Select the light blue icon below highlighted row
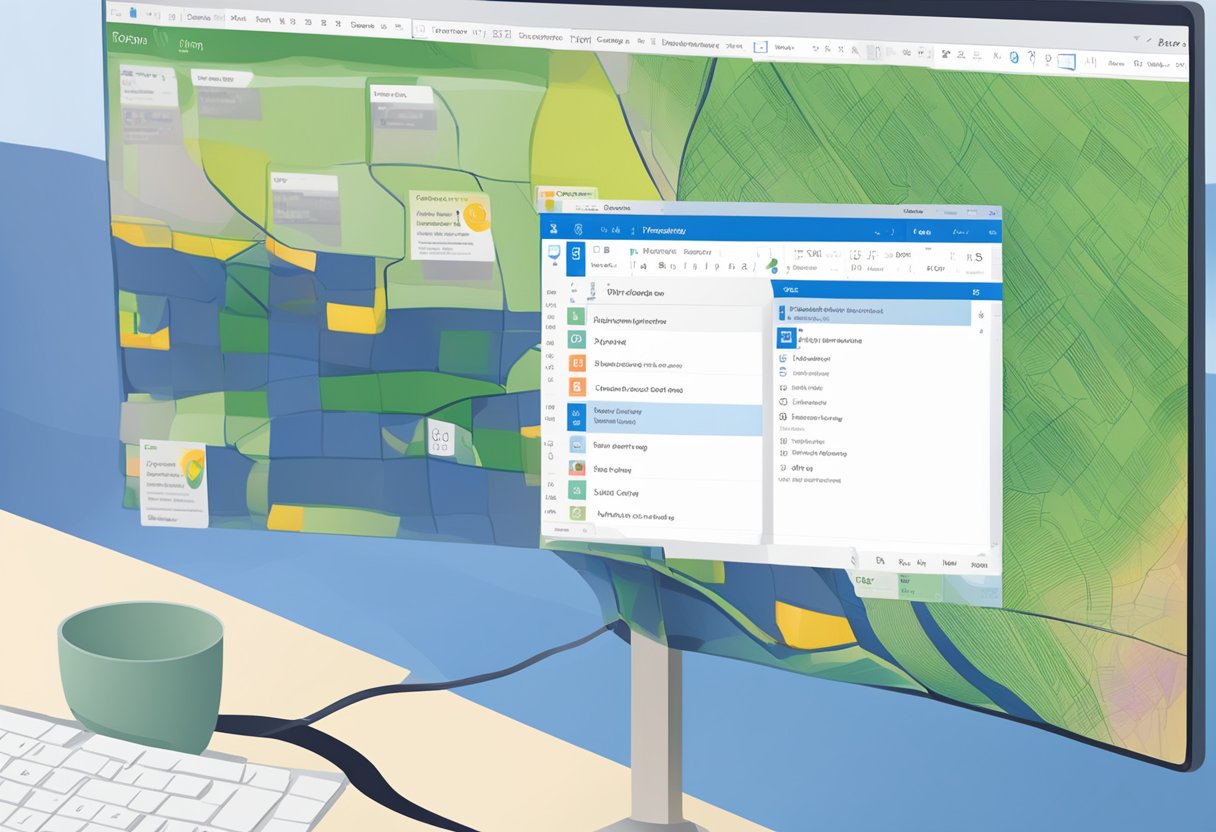 [576, 445]
